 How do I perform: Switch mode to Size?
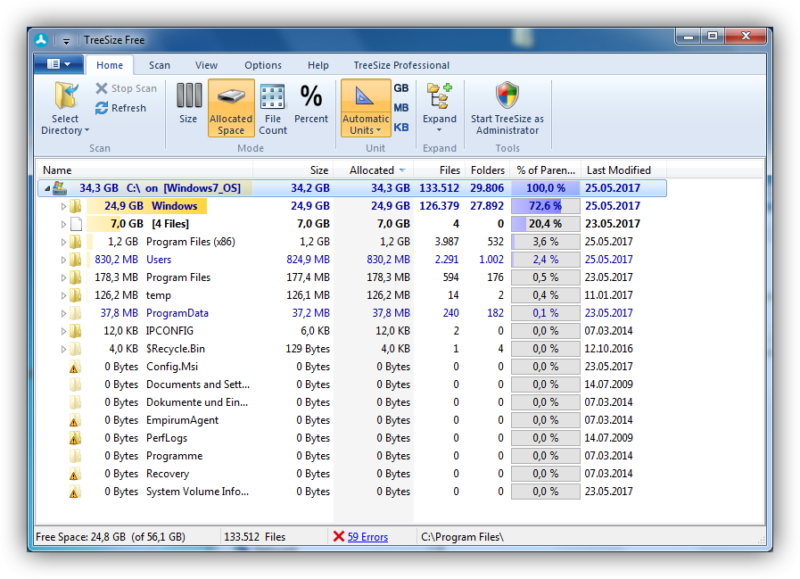(188, 105)
